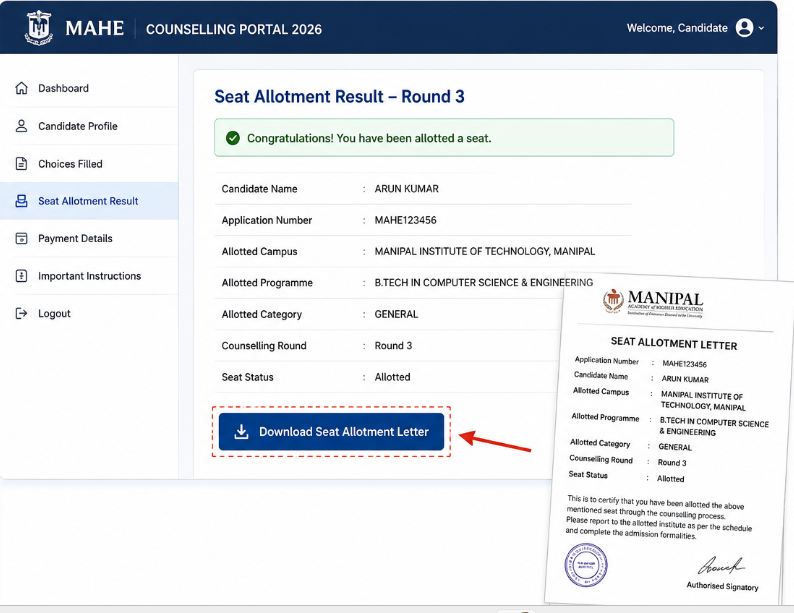Click the Logout exit icon

pos(21,313)
